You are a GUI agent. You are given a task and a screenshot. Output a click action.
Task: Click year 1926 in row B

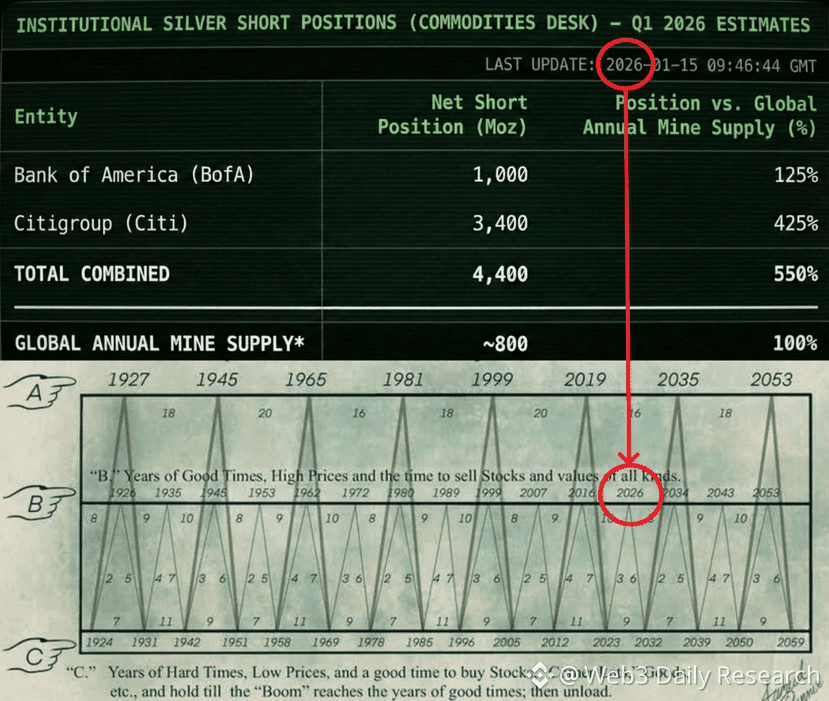[x=122, y=493]
